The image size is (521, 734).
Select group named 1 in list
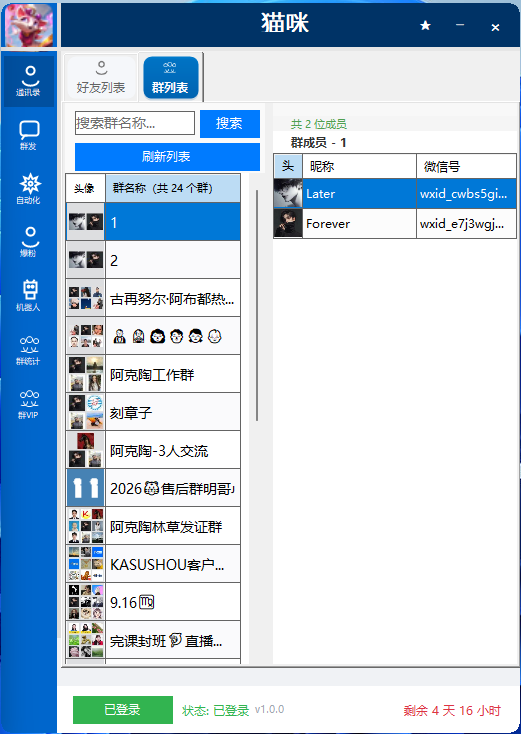click(173, 222)
